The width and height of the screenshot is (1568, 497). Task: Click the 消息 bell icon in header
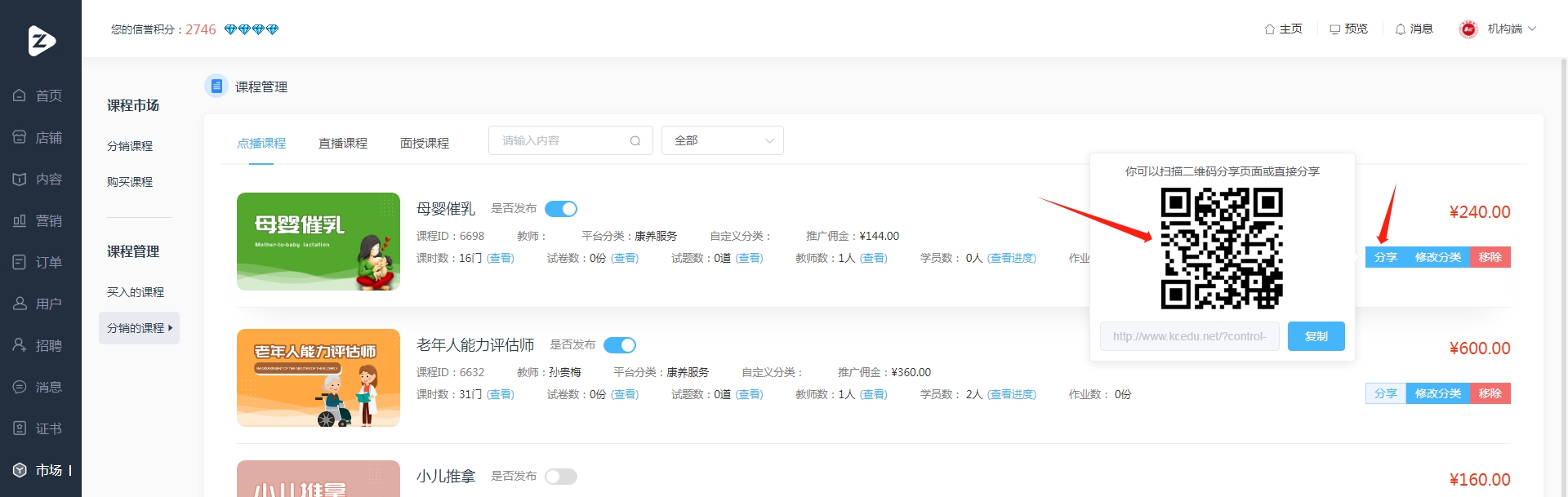point(1401,29)
